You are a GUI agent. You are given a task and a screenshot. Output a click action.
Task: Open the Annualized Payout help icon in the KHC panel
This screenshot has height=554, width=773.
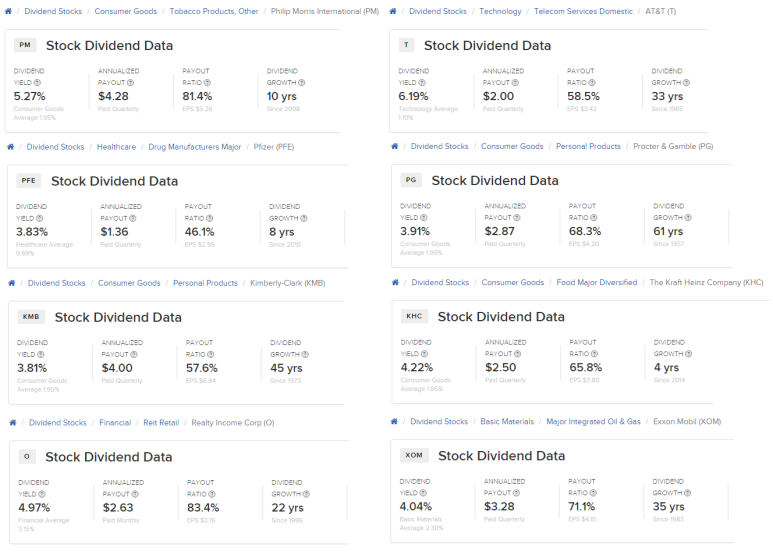tap(517, 354)
